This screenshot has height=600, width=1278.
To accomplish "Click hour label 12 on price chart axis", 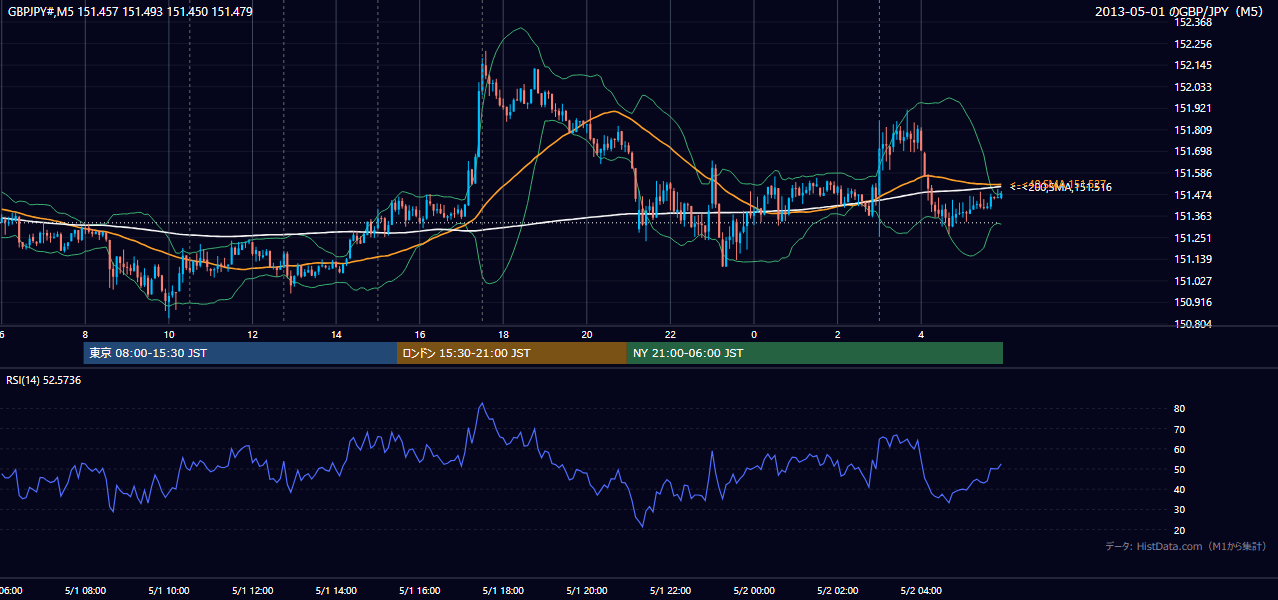I will coord(253,335).
